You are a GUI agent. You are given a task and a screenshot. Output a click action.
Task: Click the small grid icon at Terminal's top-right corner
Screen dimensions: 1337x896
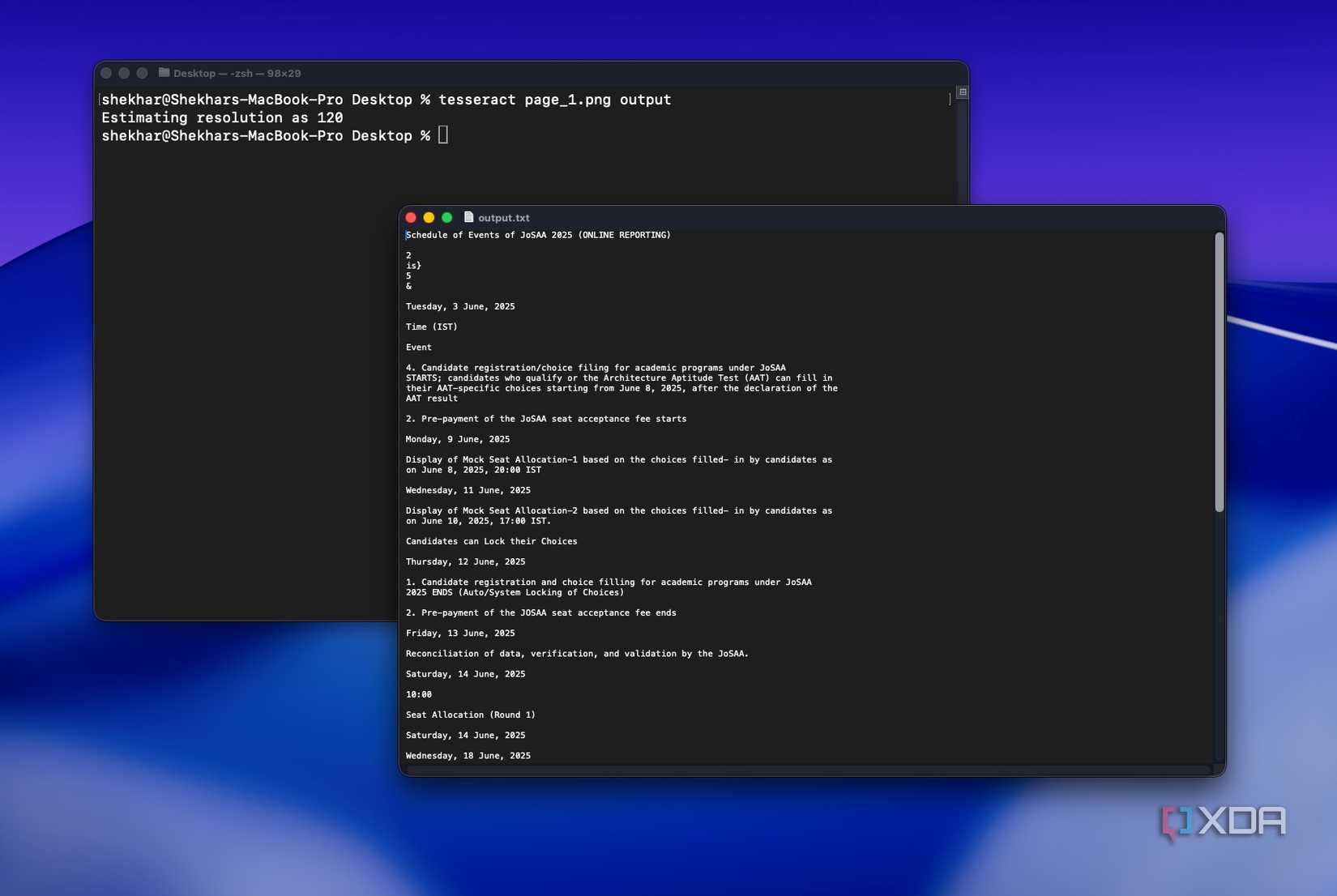tap(962, 92)
